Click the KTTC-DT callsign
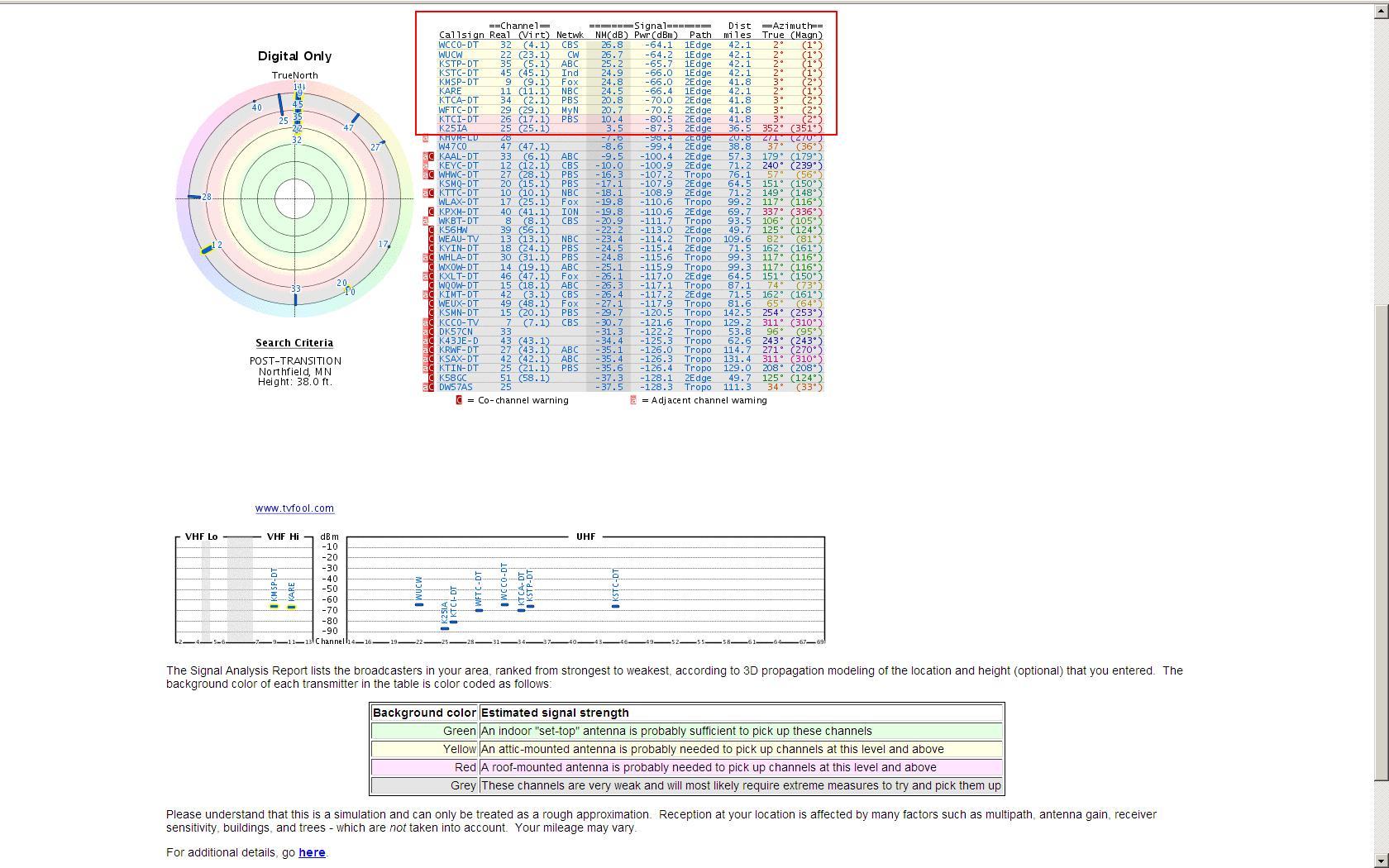Screen dimensions: 1389x868 pyautogui.click(x=459, y=193)
